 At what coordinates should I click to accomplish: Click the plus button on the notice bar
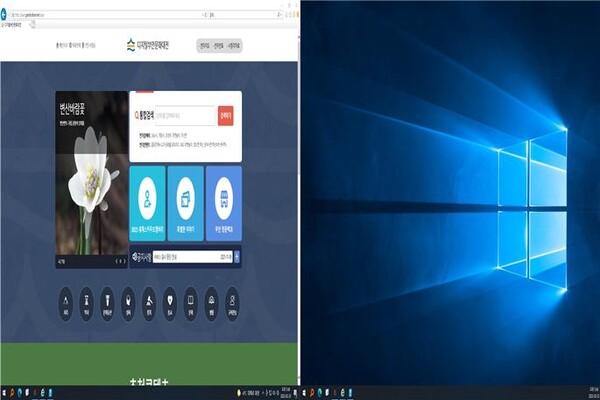click(237, 257)
